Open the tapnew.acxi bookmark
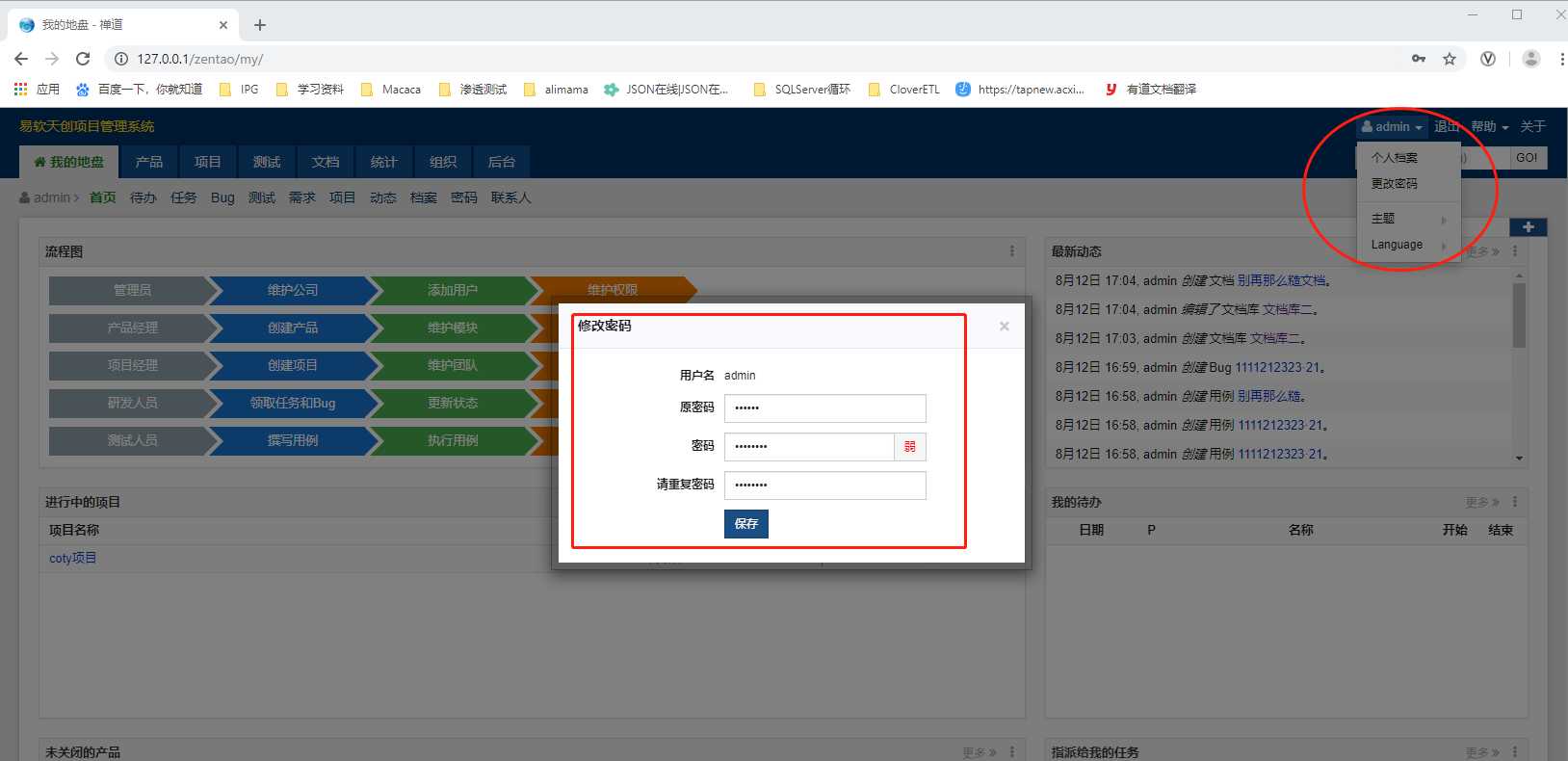The height and width of the screenshot is (761, 1568). tap(1020, 89)
